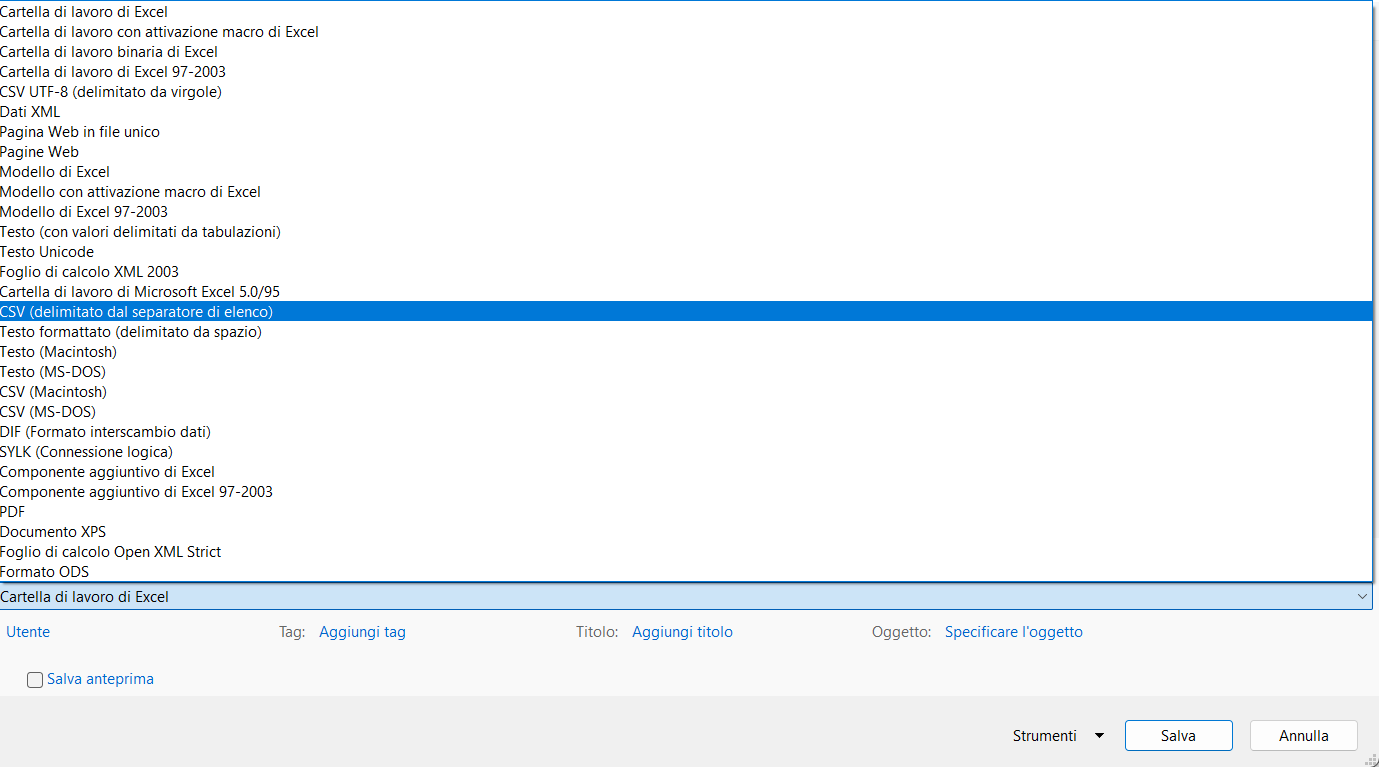Screen dimensions: 1379x767
Task: Click the 'Utente' author link
Action: click(x=28, y=632)
